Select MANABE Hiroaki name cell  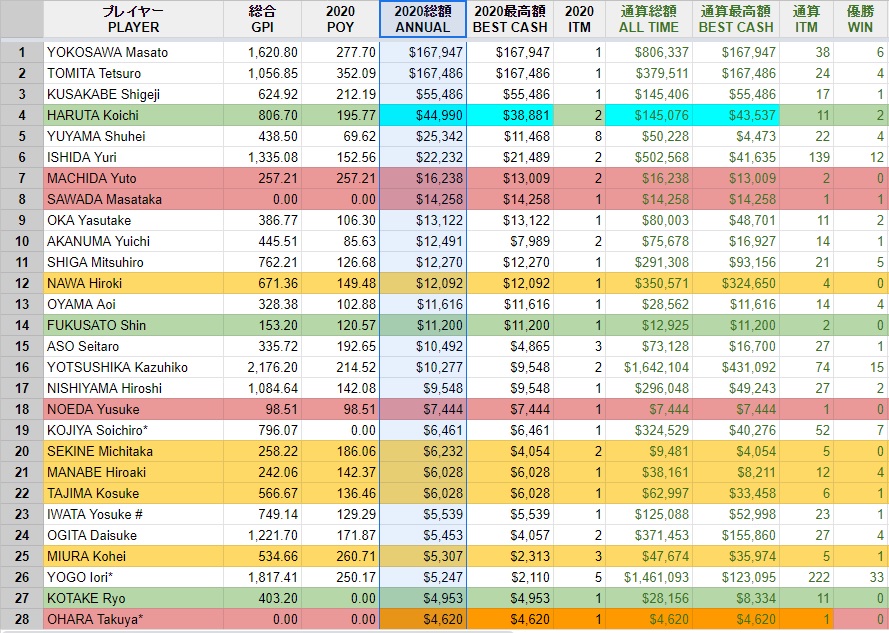pos(133,472)
